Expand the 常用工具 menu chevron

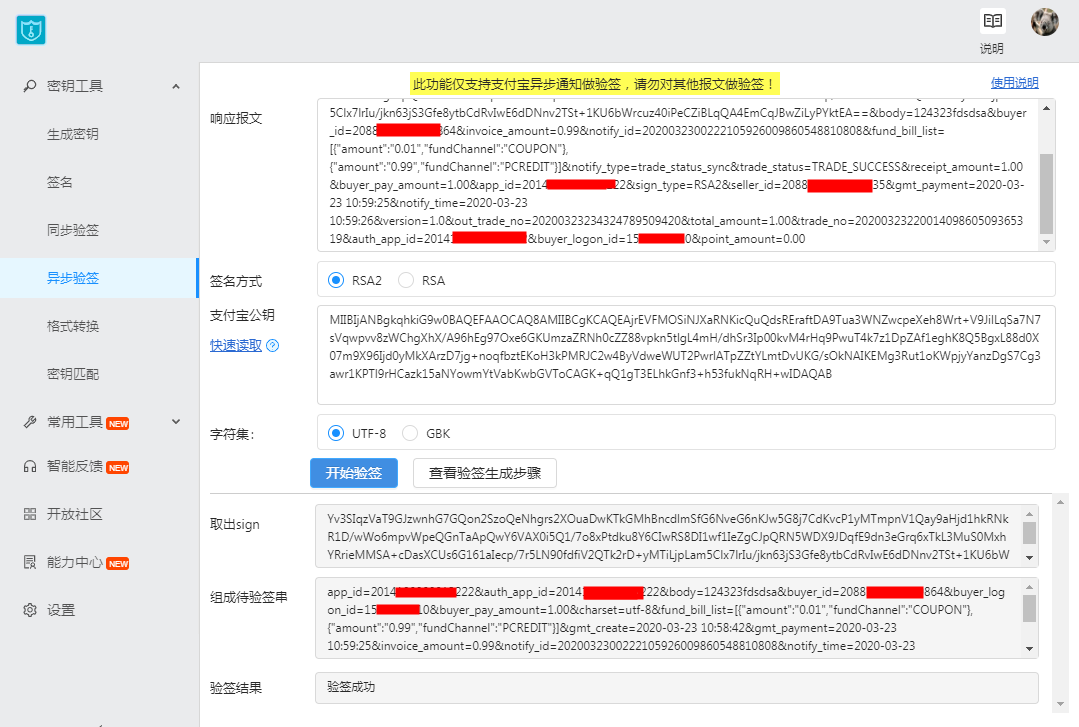pyautogui.click(x=176, y=421)
